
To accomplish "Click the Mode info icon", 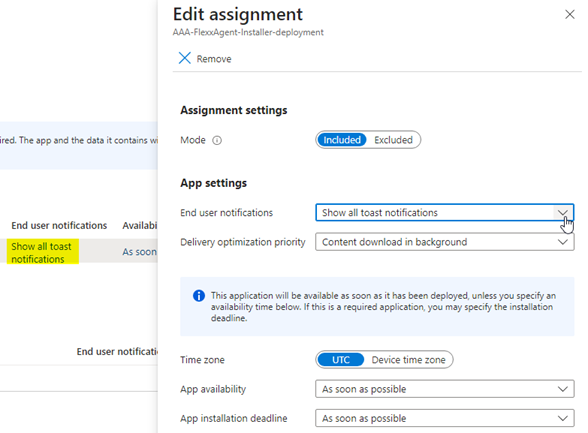I will click(x=217, y=140).
